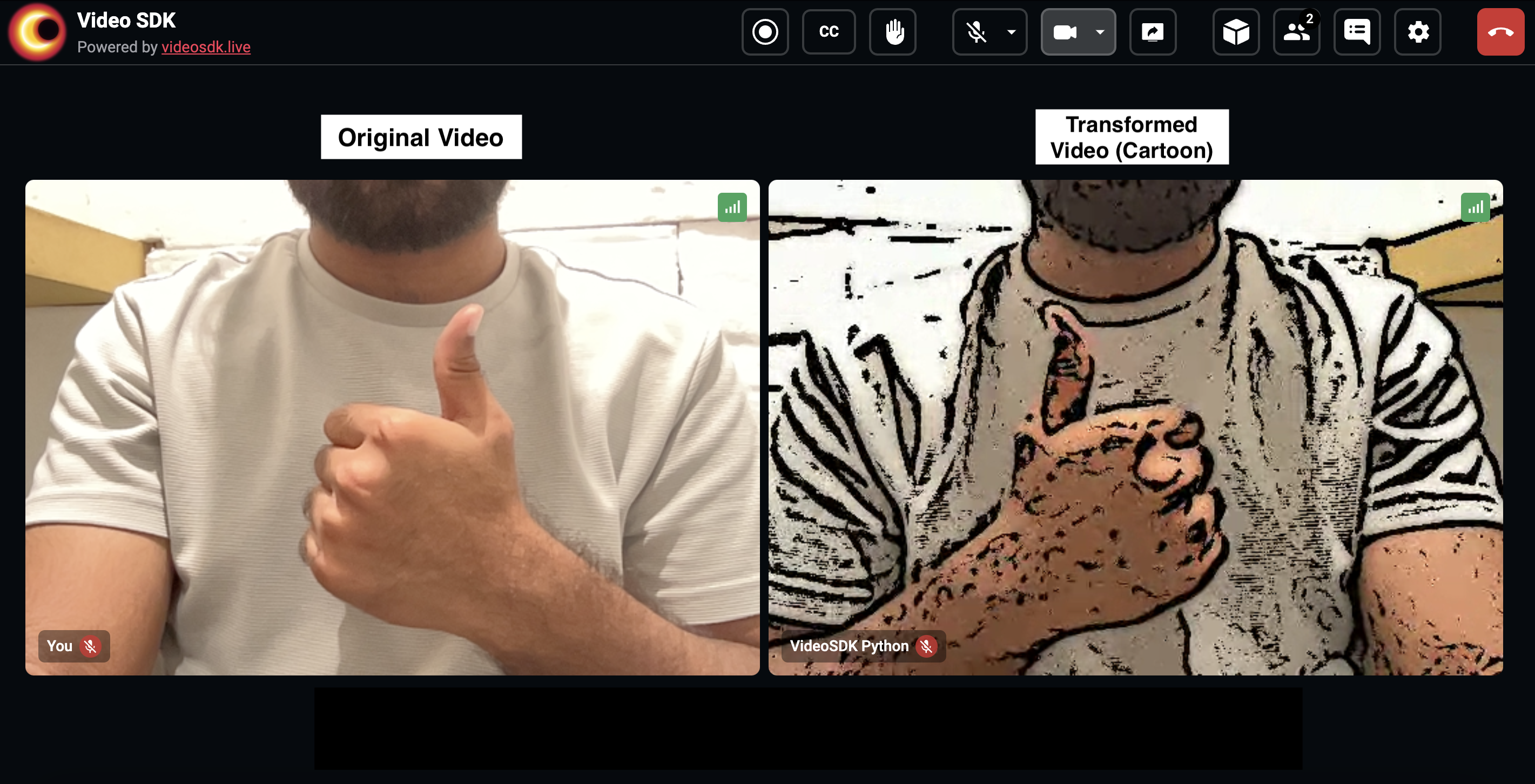Check network signal on You tile
The height and width of the screenshot is (784, 1535).
tap(732, 207)
